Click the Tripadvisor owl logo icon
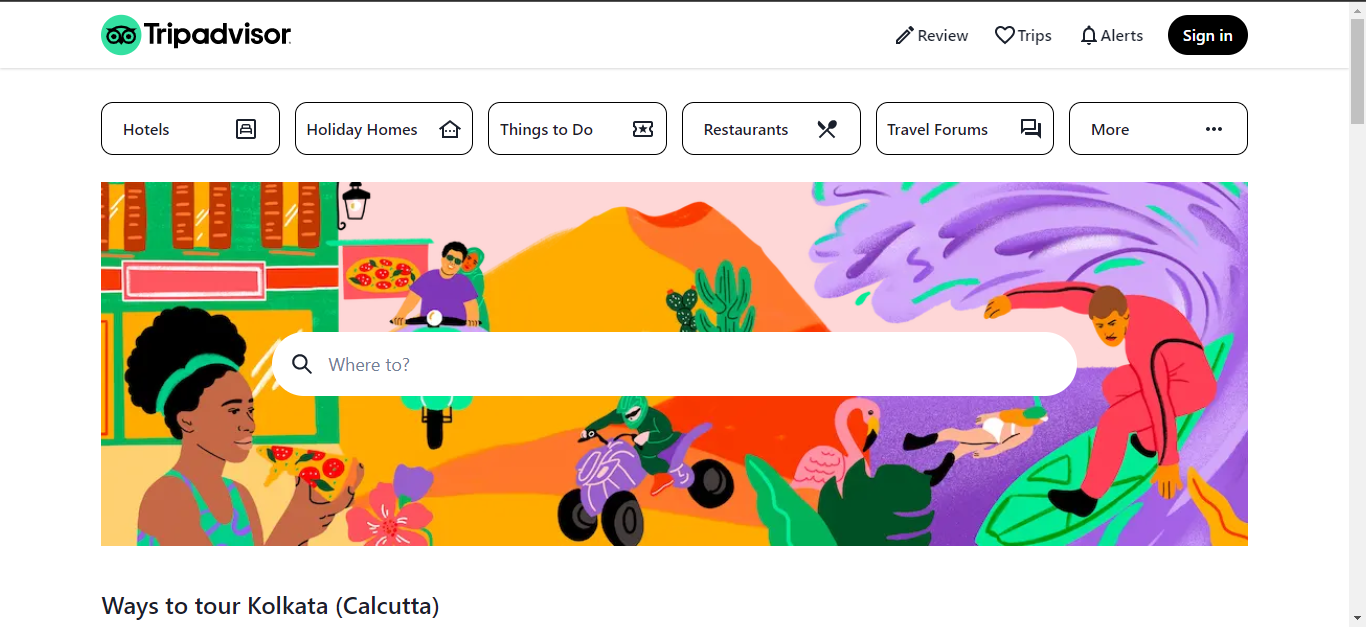 point(121,35)
